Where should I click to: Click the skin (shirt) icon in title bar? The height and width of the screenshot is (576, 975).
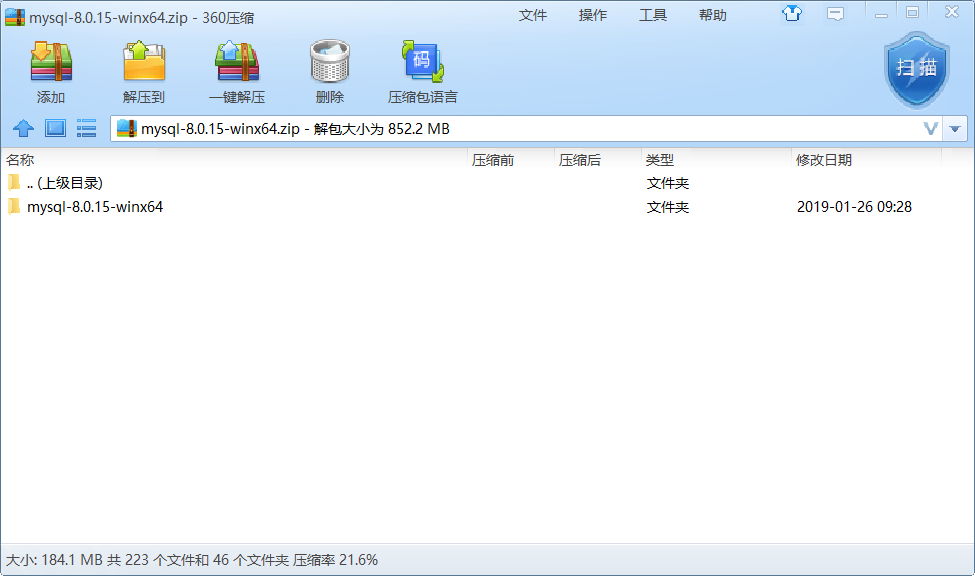coord(792,13)
